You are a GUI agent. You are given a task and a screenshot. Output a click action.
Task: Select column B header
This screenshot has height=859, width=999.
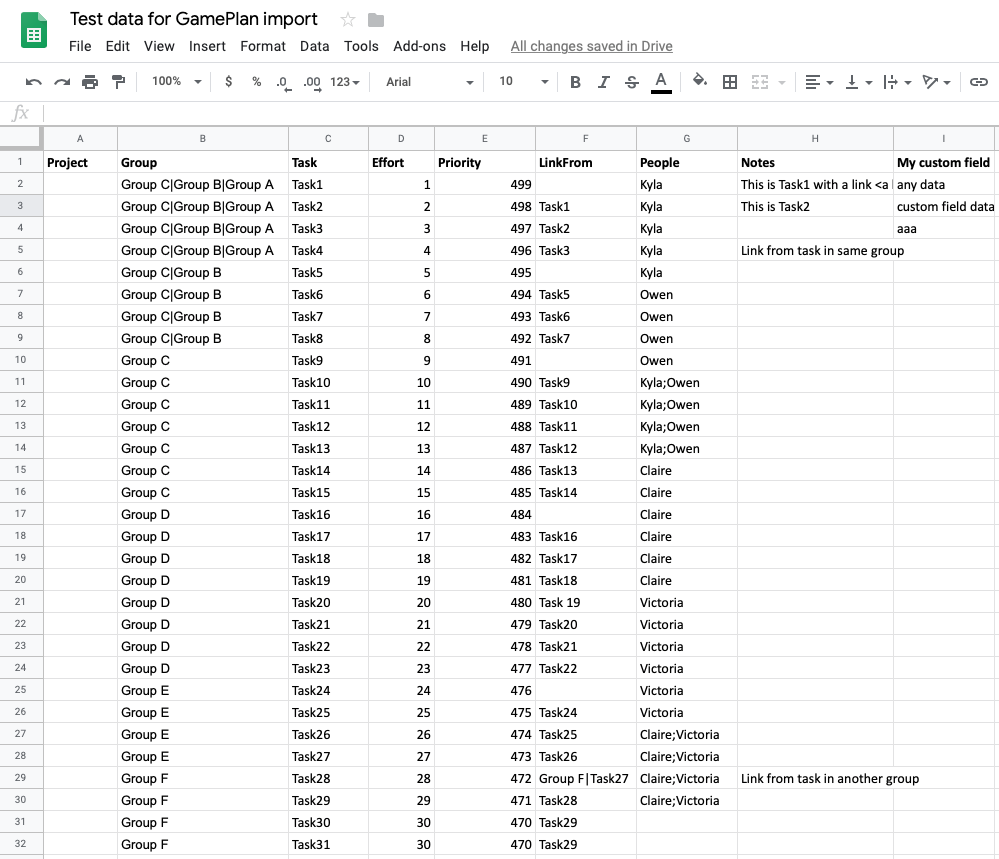(x=203, y=138)
